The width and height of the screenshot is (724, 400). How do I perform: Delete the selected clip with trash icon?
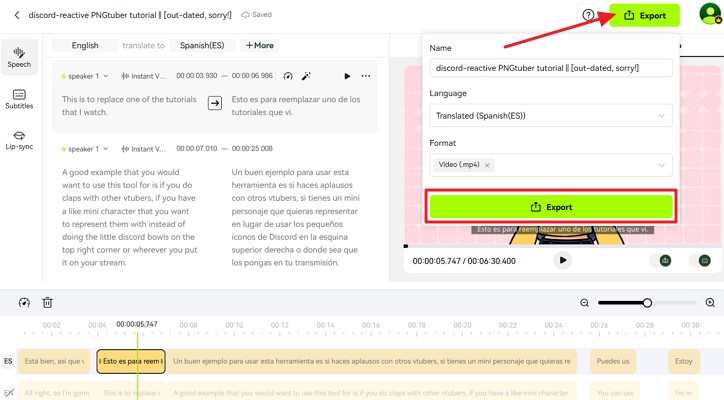(x=47, y=303)
